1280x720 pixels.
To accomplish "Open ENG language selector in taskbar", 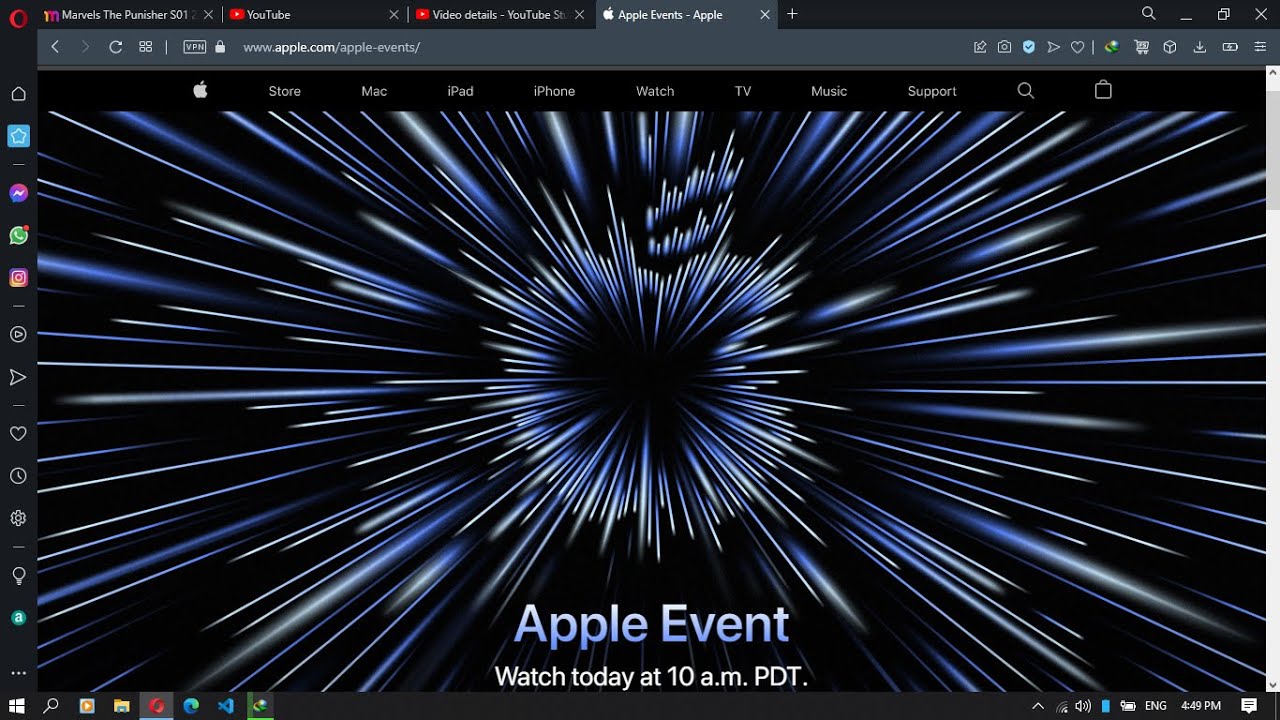I will [1156, 706].
